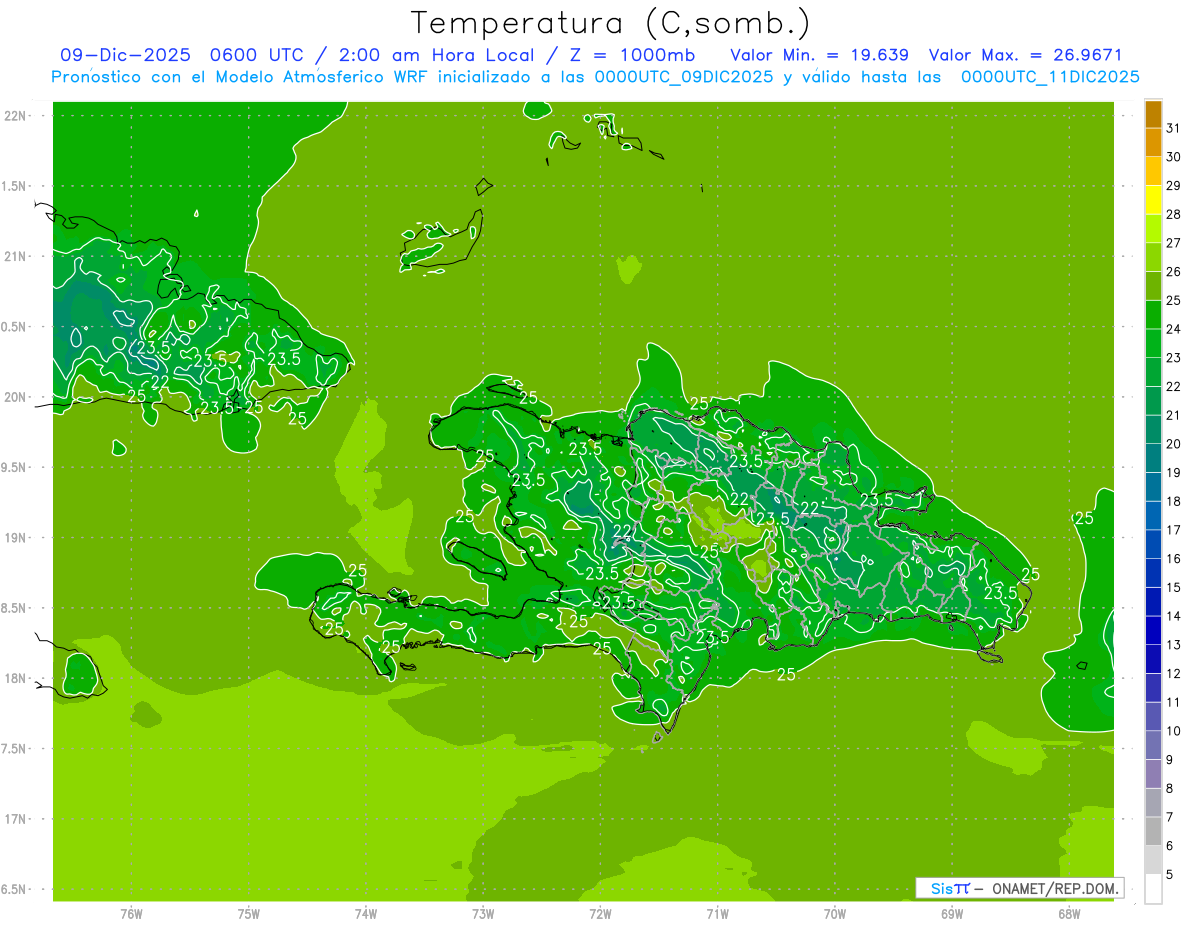Click the '21N' latitude label
This screenshot has width=1200, height=927.
15,256
